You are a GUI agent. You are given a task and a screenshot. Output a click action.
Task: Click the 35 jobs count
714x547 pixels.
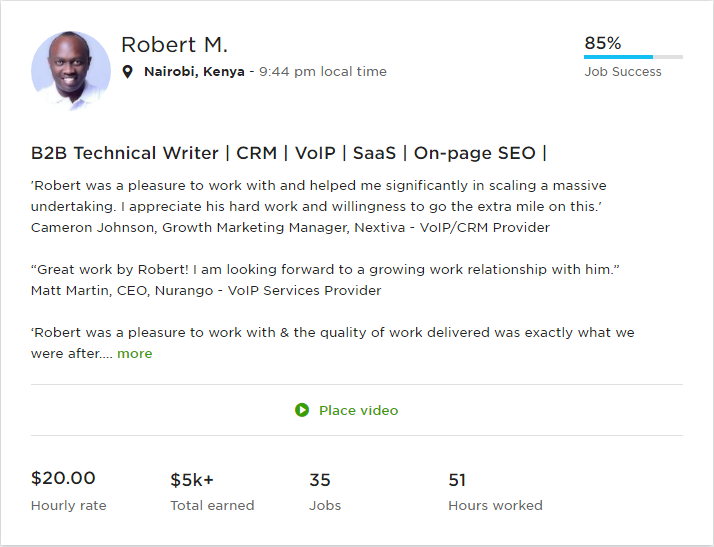tap(320, 480)
